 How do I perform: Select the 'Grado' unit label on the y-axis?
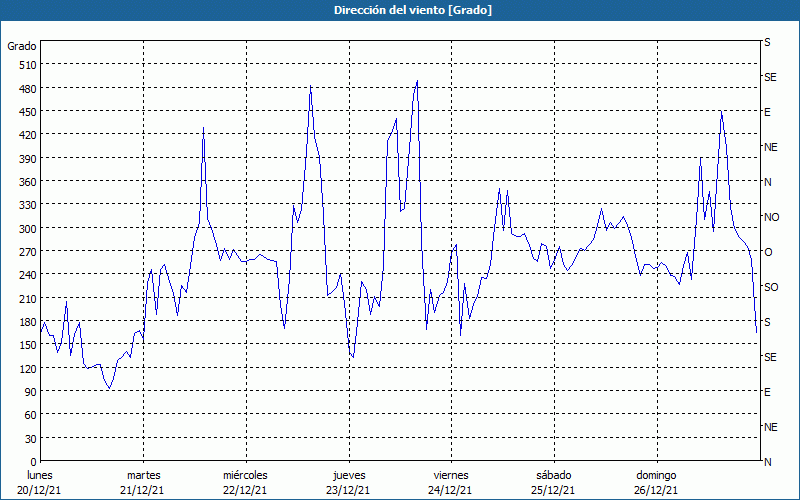[22, 46]
